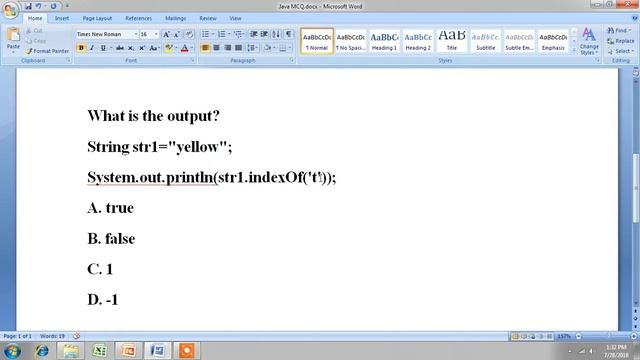Open the Review tab

coord(208,18)
